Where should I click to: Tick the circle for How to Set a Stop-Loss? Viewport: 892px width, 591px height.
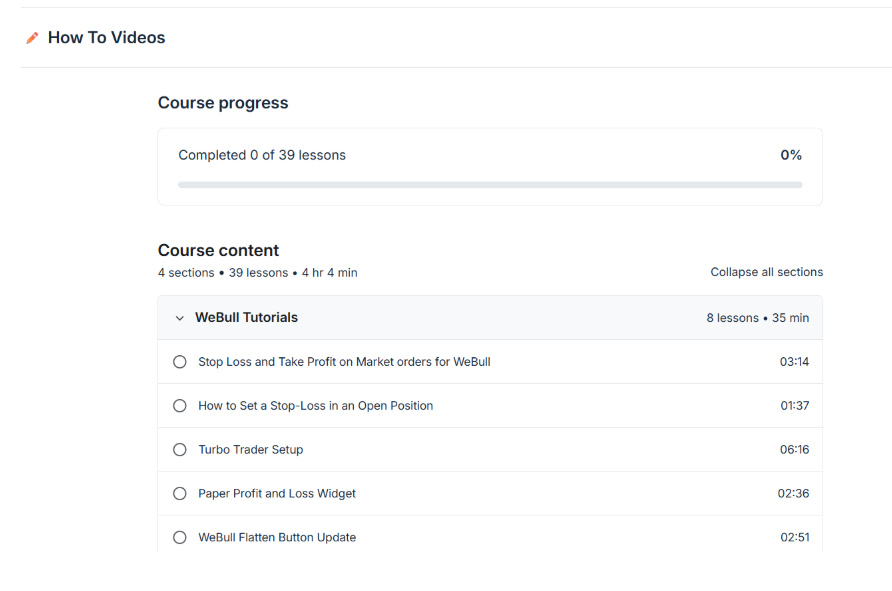point(180,406)
